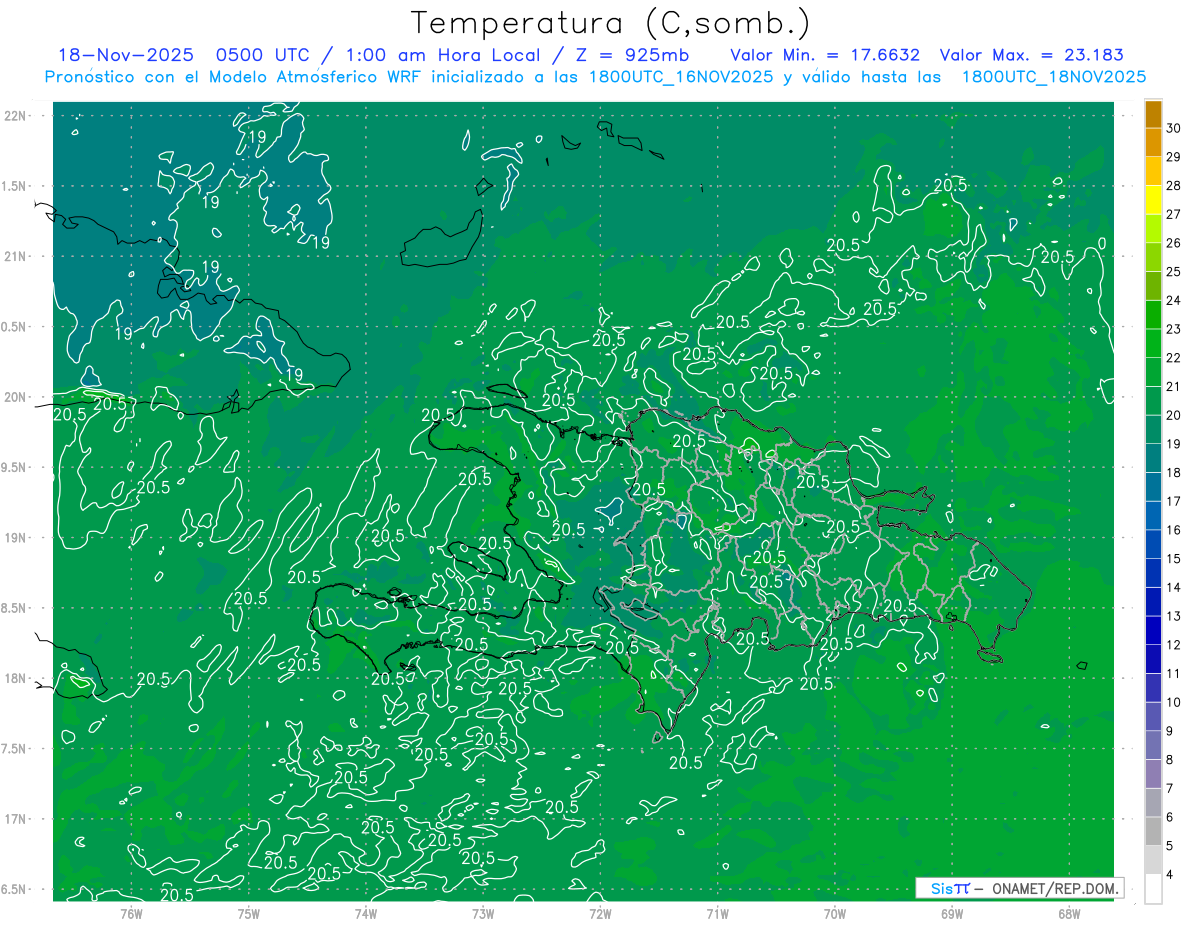
Task: Click the "19N" latitude label
Action: 15,538
